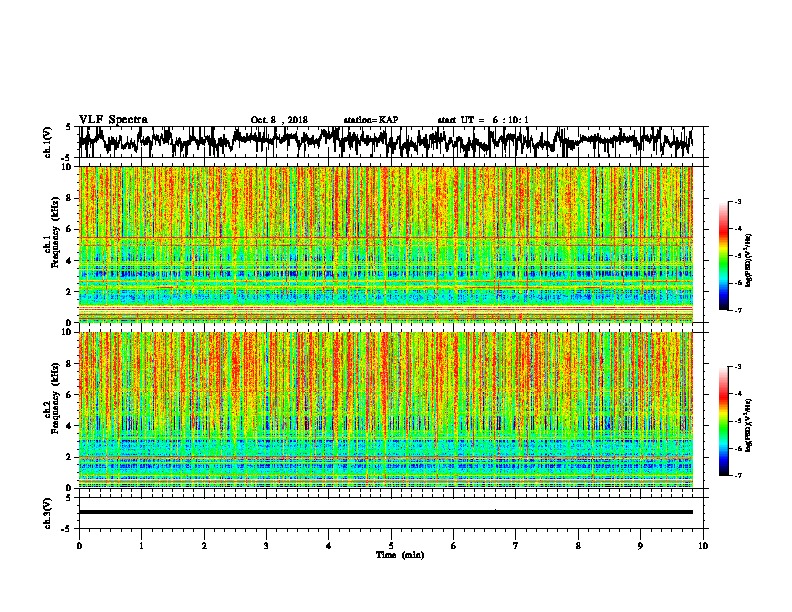Click the ch.1 color scale bar
This screenshot has height=612, width=792.
coord(723,256)
